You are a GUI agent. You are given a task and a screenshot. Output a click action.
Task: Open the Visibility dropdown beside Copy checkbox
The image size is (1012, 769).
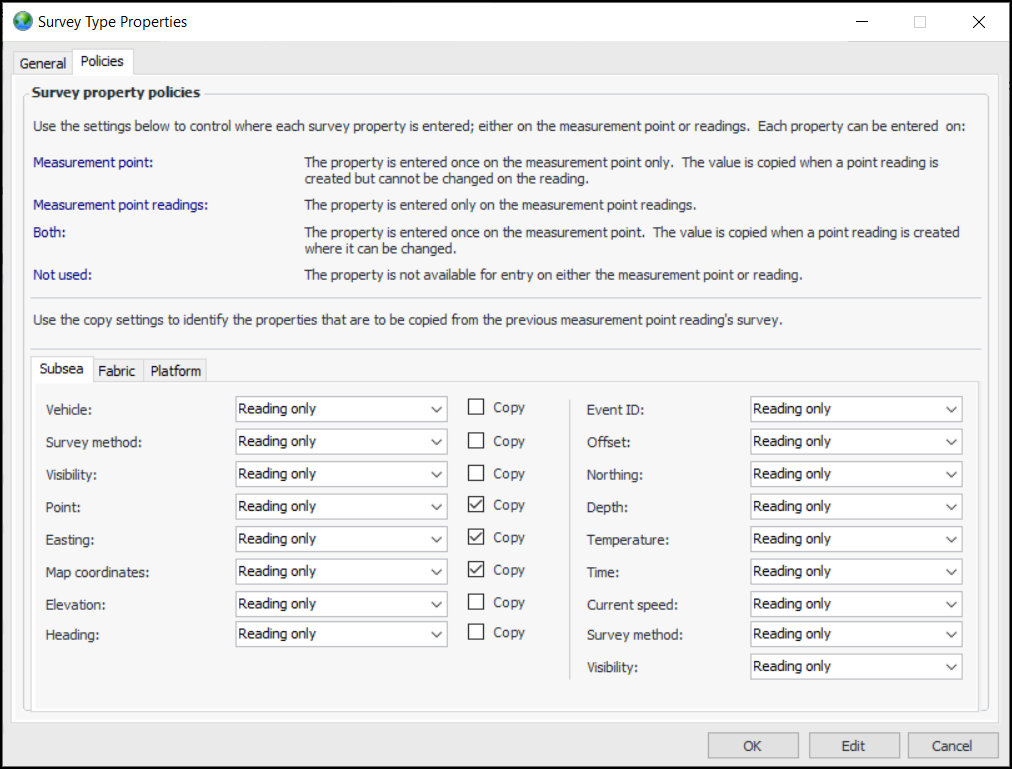(x=341, y=474)
